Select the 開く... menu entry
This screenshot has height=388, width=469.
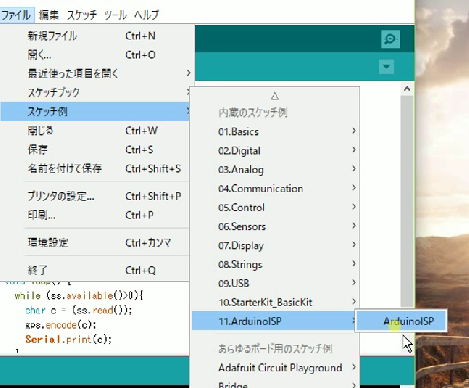95,55
